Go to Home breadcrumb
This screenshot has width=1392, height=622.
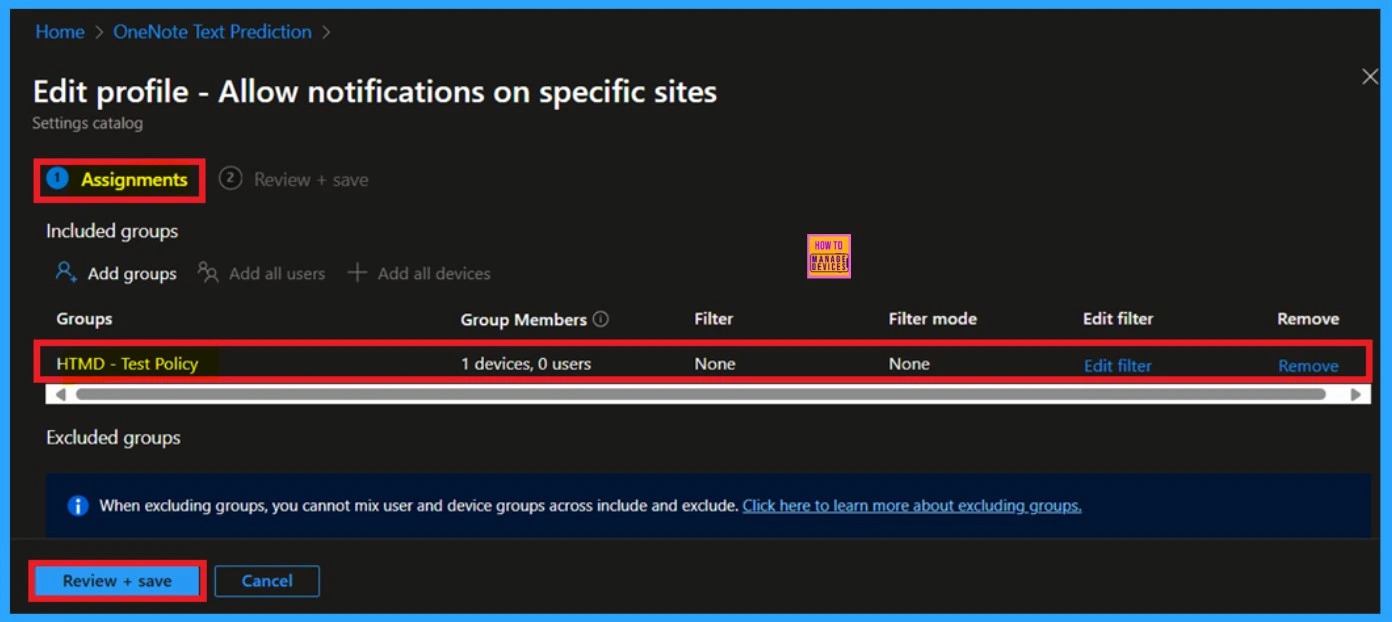(60, 32)
